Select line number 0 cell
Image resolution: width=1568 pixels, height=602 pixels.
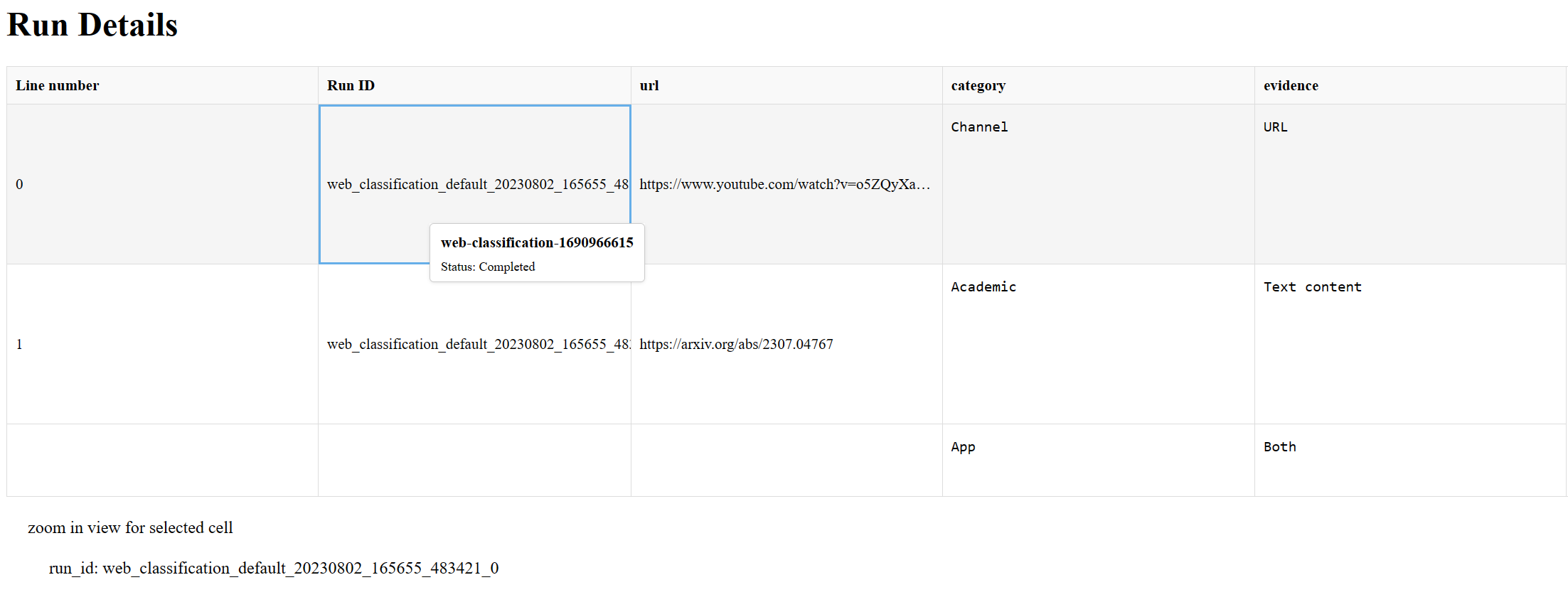click(162, 184)
